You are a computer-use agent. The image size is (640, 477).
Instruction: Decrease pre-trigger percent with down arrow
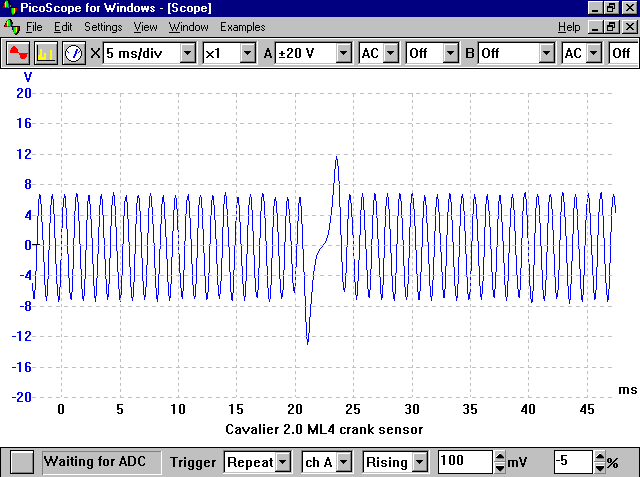pyautogui.click(x=600, y=468)
